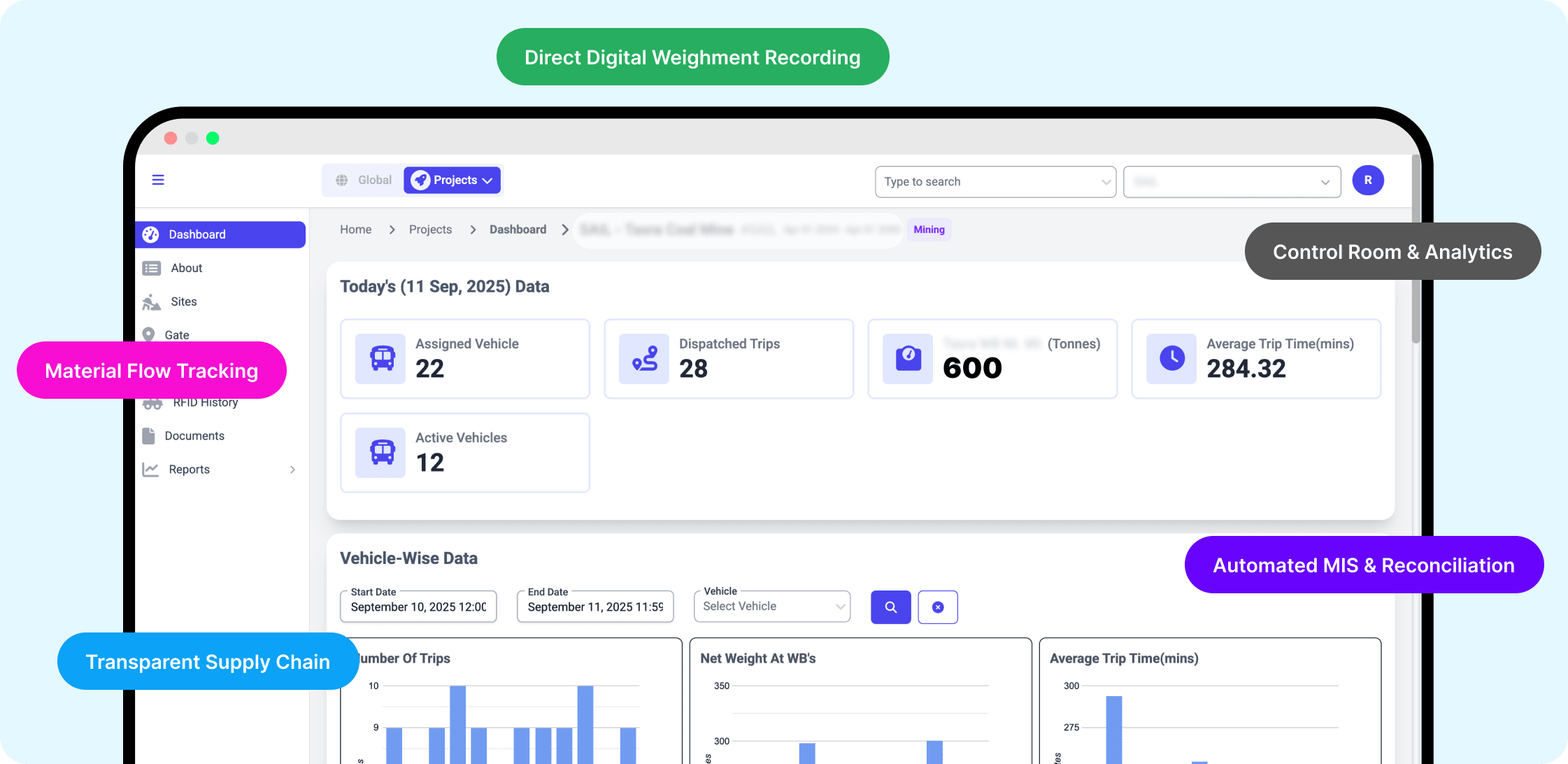Click the Documents file icon

(x=148, y=436)
